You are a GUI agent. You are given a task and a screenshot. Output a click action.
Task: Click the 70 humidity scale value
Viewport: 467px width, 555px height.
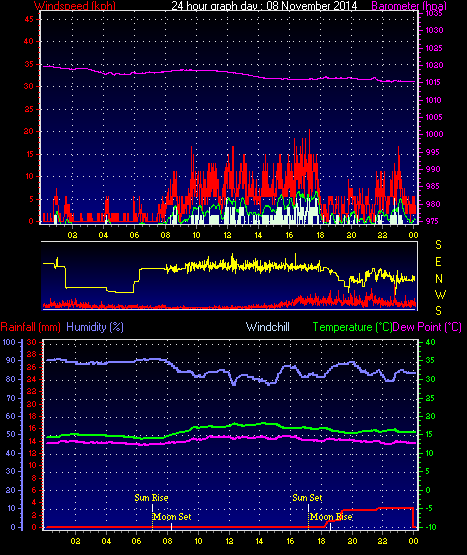11,398
